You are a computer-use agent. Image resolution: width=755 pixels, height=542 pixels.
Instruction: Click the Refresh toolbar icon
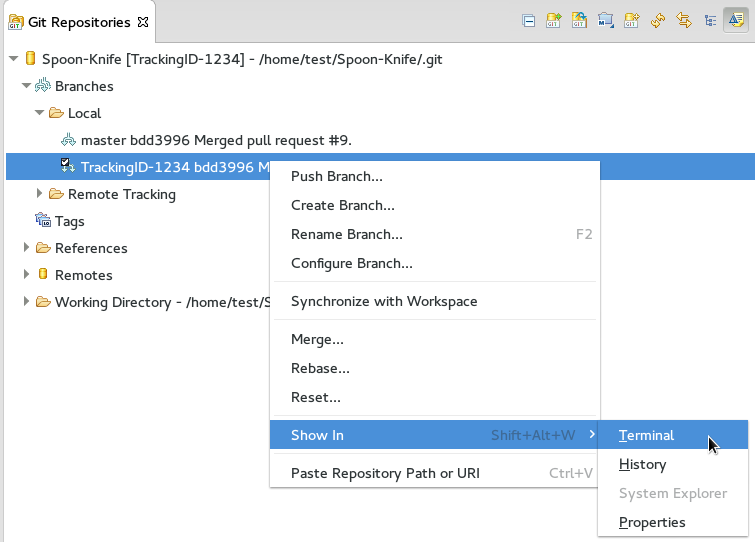click(658, 21)
